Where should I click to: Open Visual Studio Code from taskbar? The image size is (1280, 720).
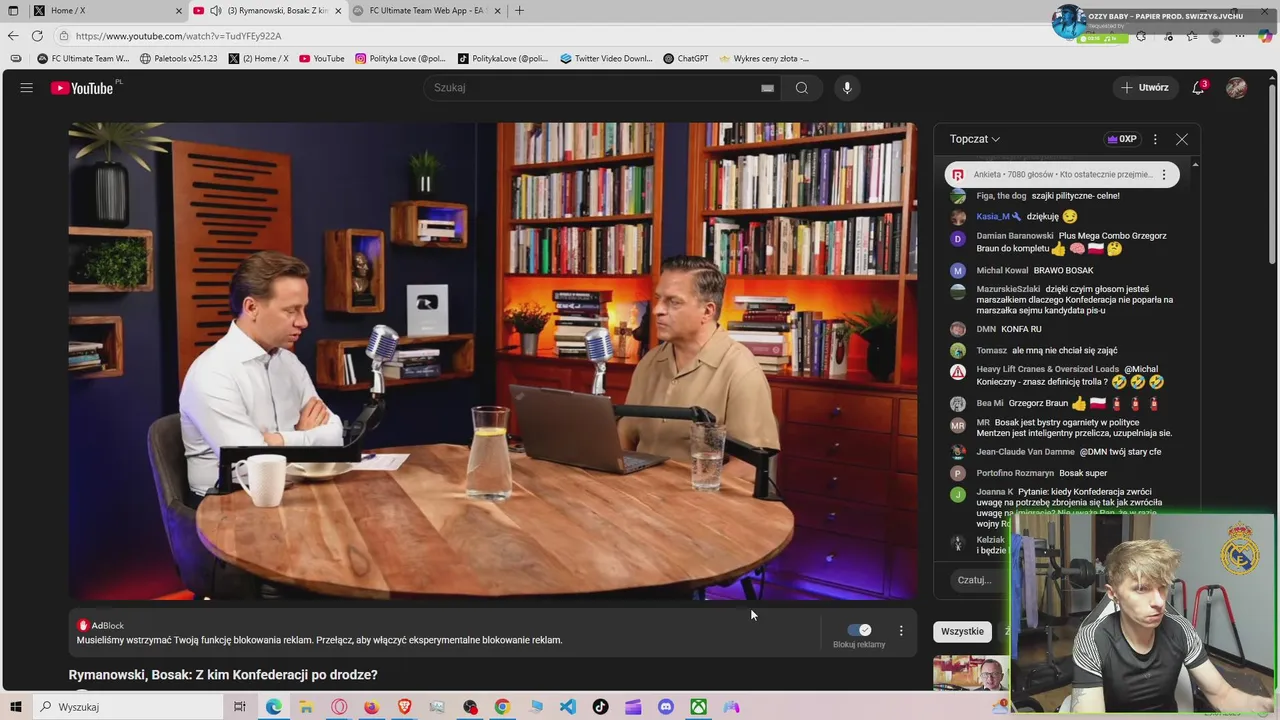tap(568, 707)
